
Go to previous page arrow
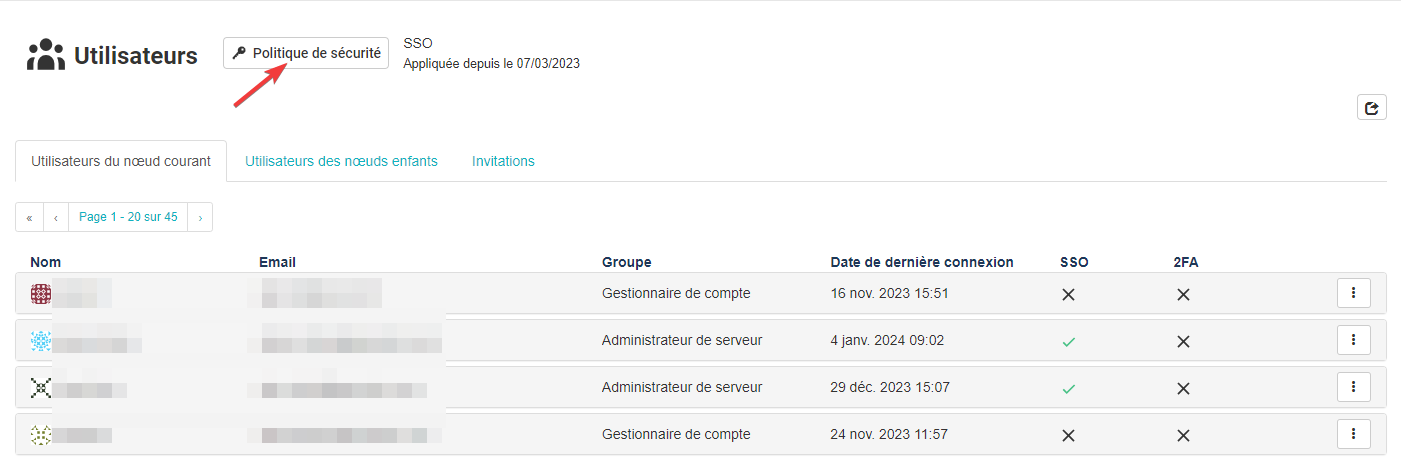click(x=56, y=217)
